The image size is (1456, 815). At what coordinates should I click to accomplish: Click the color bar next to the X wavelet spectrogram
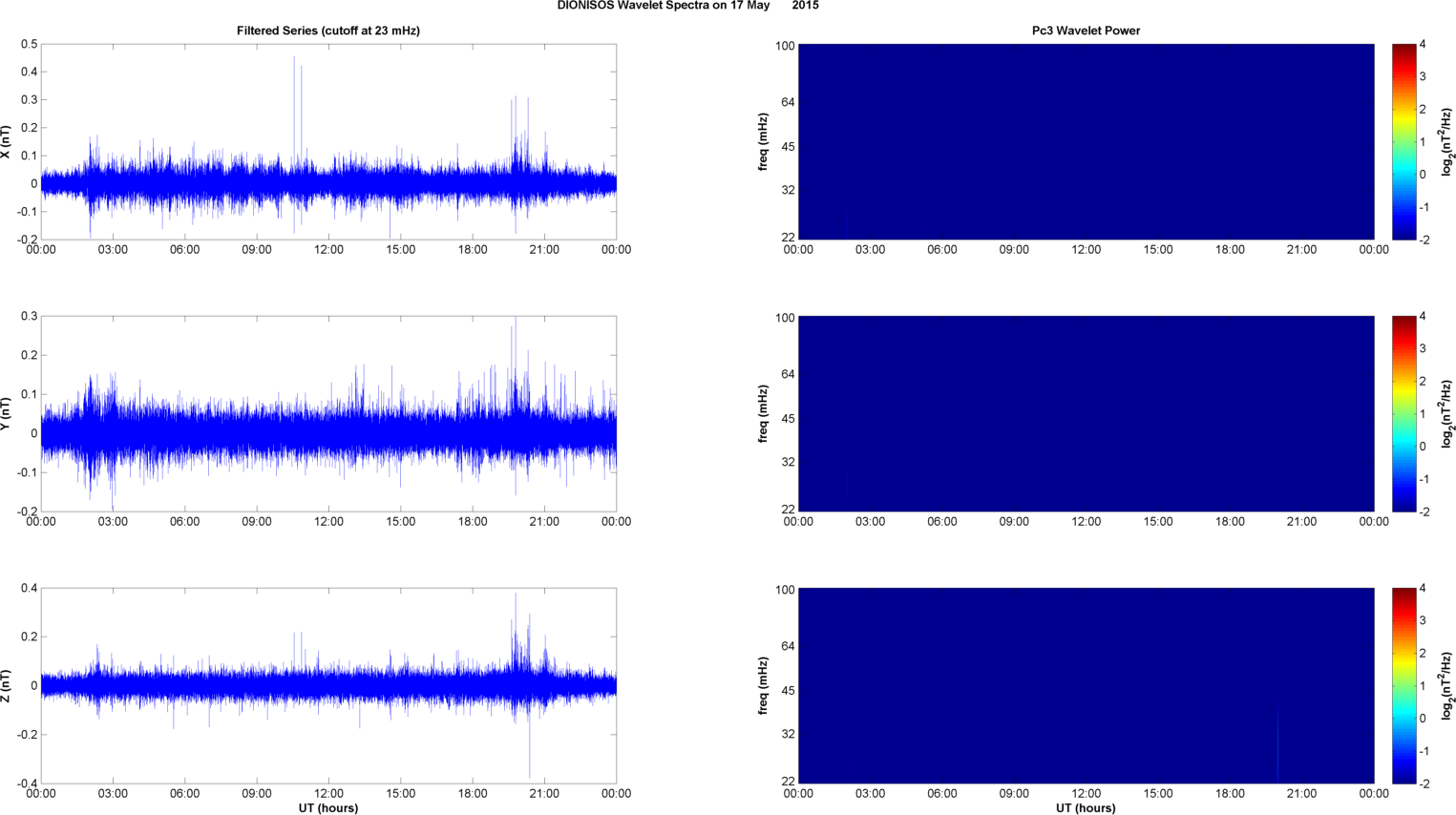coord(1403,141)
